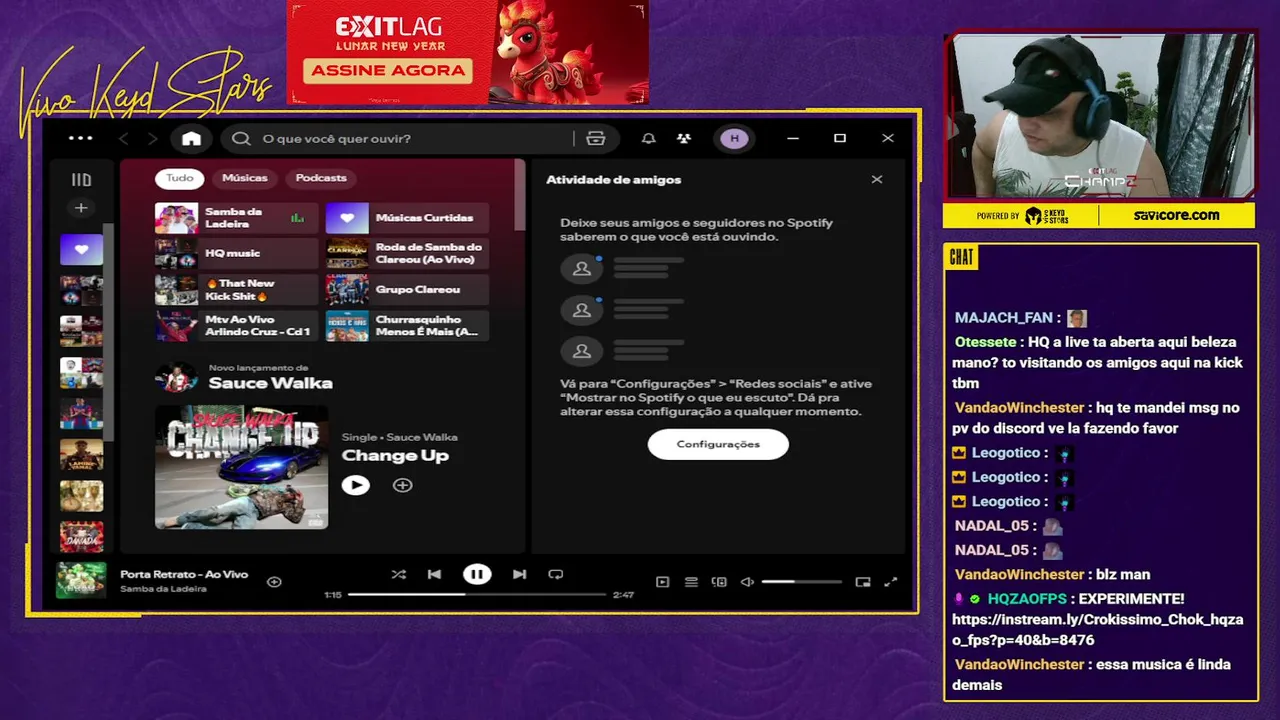Click Change Up single title

pyautogui.click(x=395, y=456)
